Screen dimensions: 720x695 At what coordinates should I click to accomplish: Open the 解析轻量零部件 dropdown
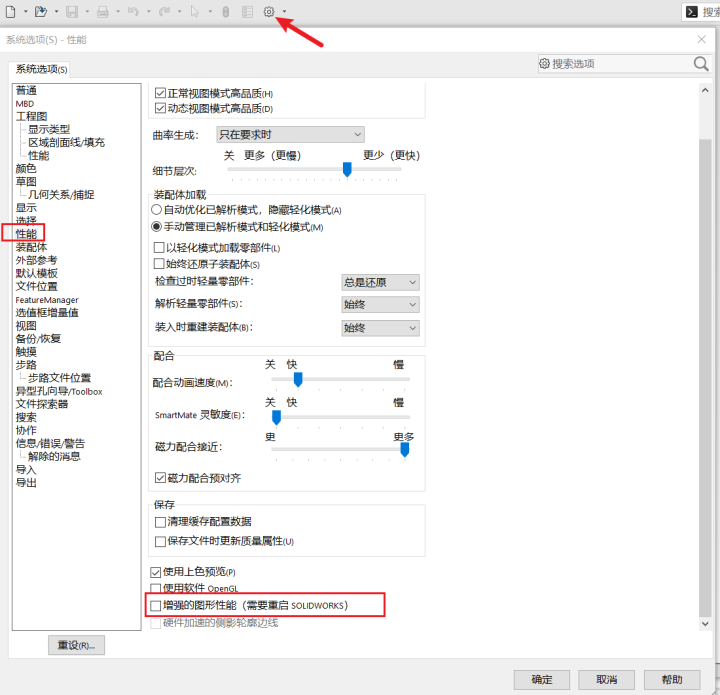pos(380,304)
